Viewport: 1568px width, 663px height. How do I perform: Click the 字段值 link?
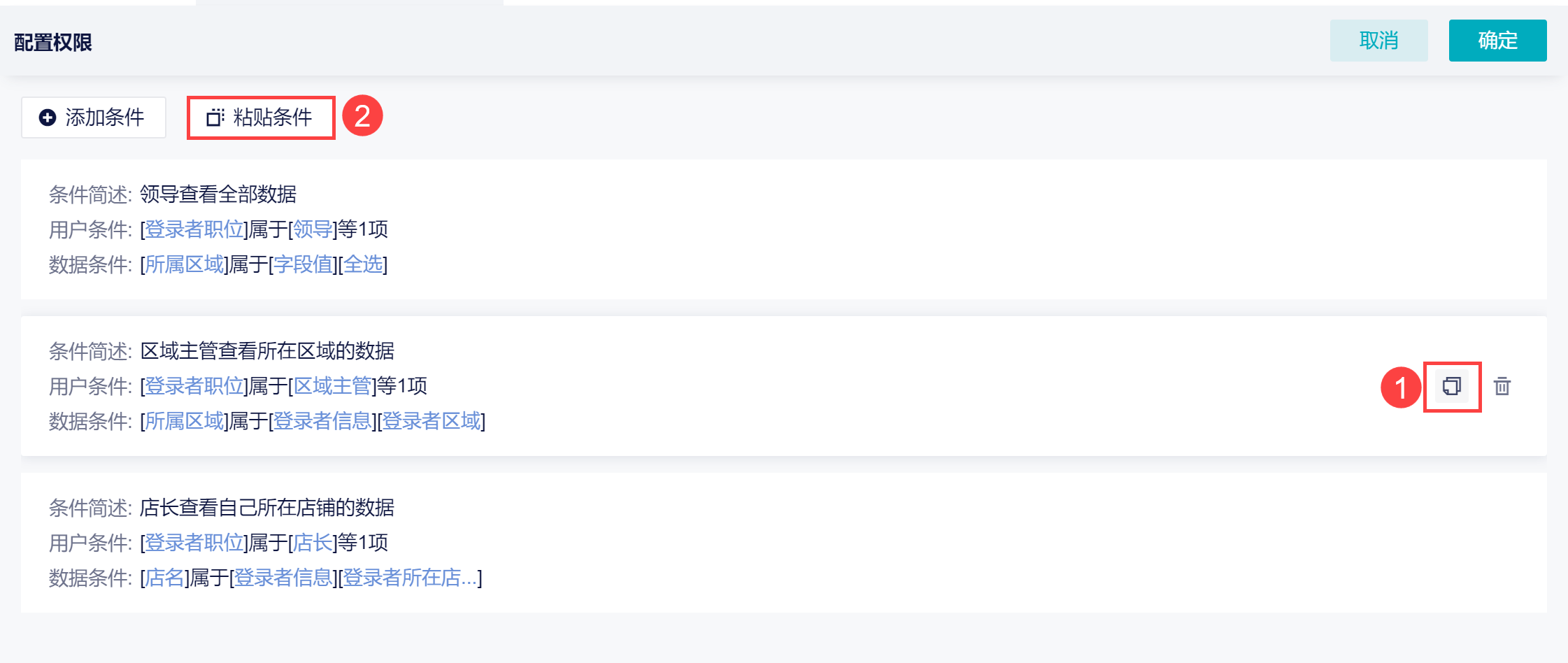pos(303,264)
